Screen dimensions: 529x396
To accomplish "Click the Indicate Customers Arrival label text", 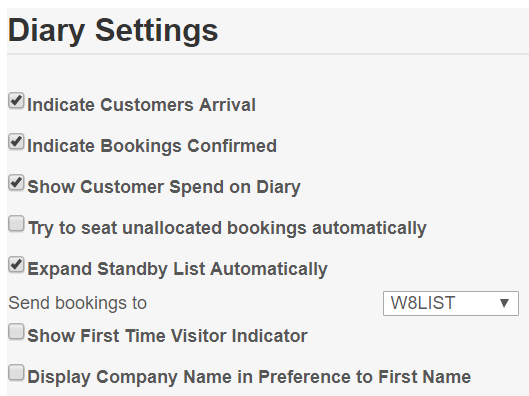I will 141,105.
